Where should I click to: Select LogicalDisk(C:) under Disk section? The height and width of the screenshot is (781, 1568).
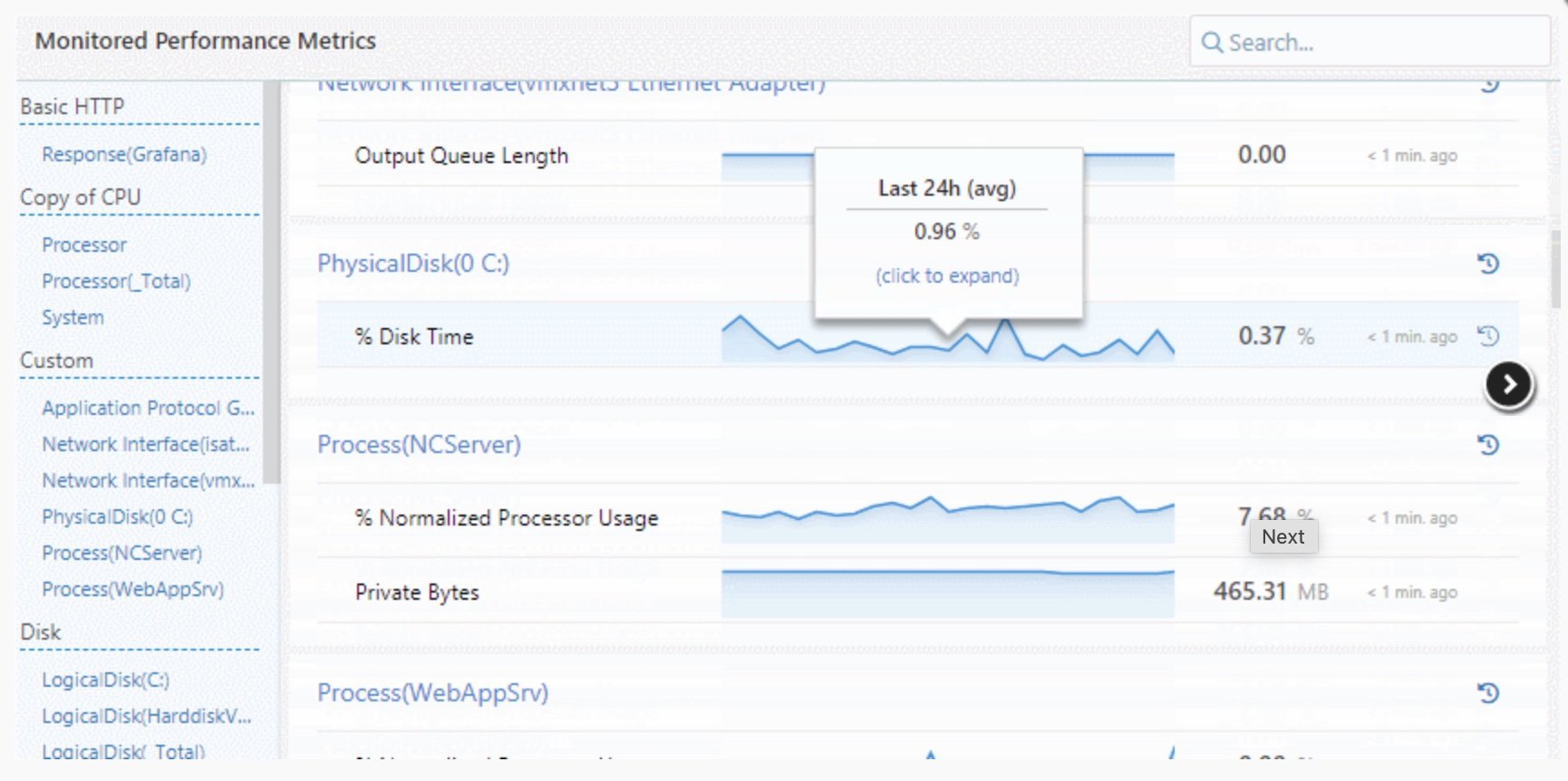click(x=105, y=680)
